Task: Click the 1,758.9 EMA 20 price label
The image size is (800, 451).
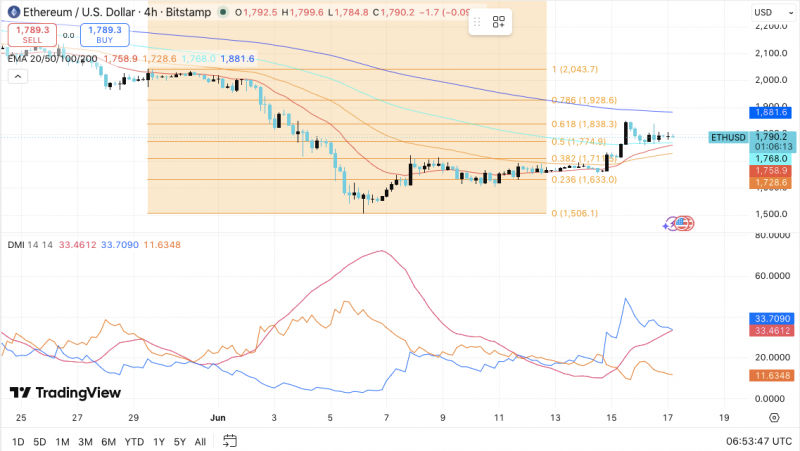Action: click(770, 171)
